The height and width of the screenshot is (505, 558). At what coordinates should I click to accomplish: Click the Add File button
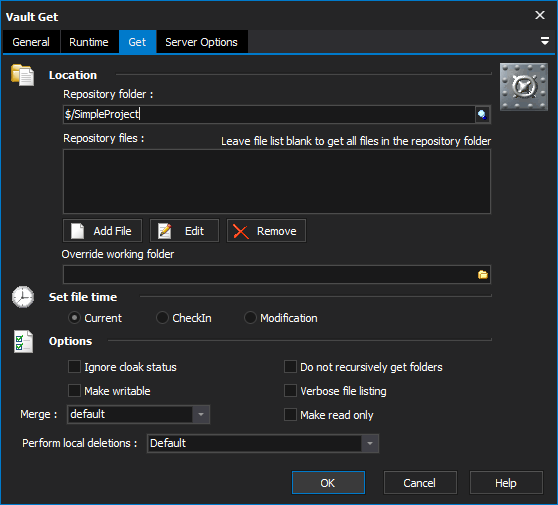pyautogui.click(x=102, y=231)
